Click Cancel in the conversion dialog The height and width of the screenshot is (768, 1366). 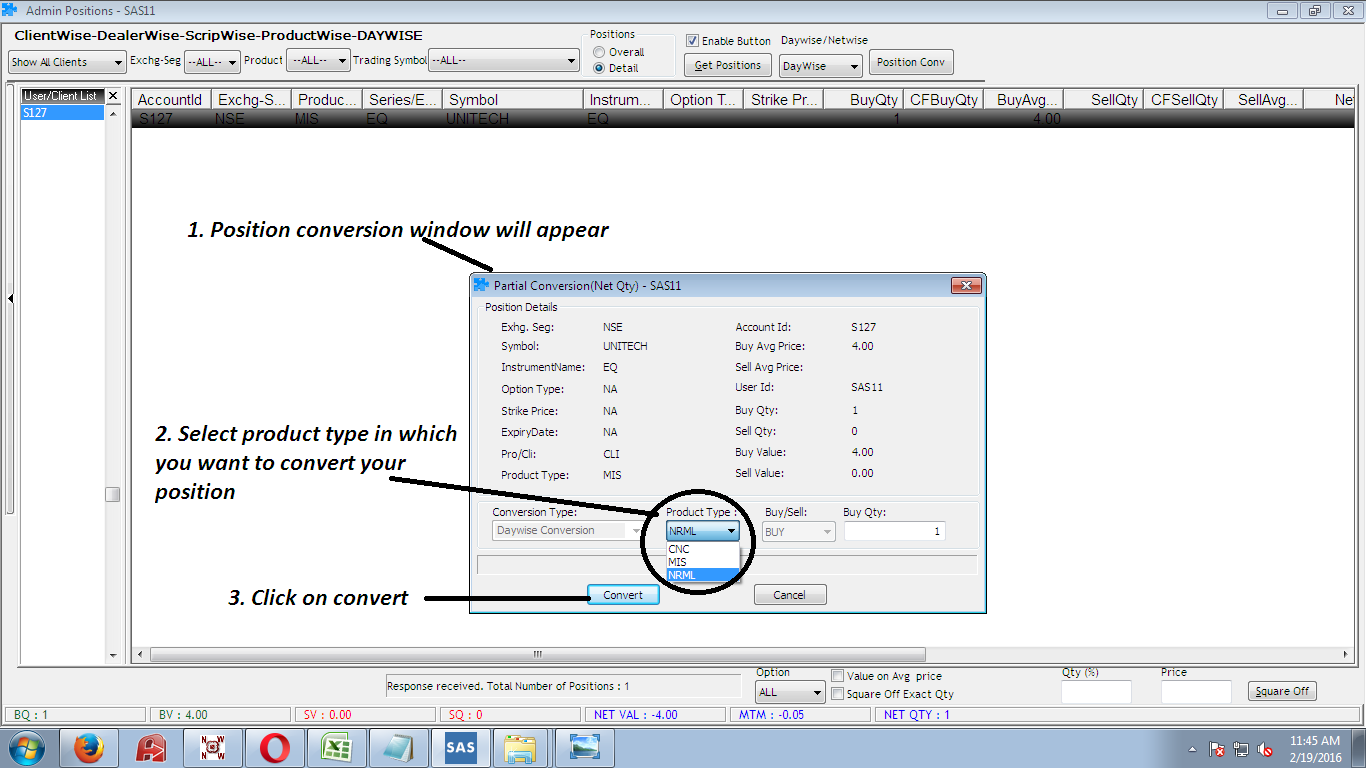click(789, 595)
